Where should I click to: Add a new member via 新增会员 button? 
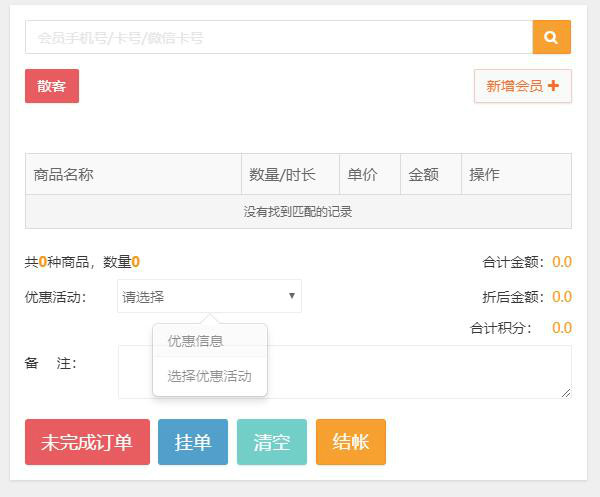(522, 86)
